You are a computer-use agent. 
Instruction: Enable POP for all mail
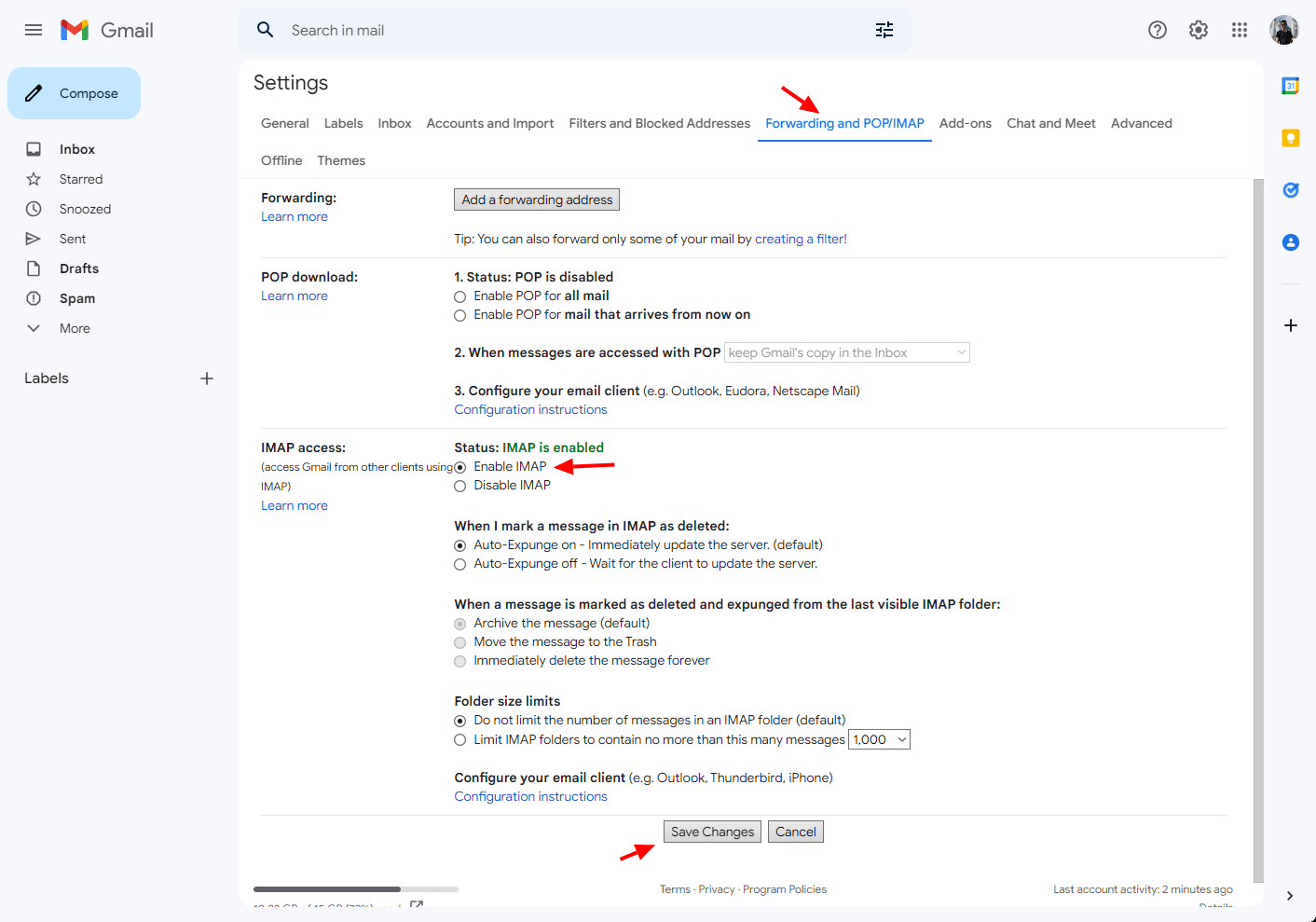tap(459, 296)
